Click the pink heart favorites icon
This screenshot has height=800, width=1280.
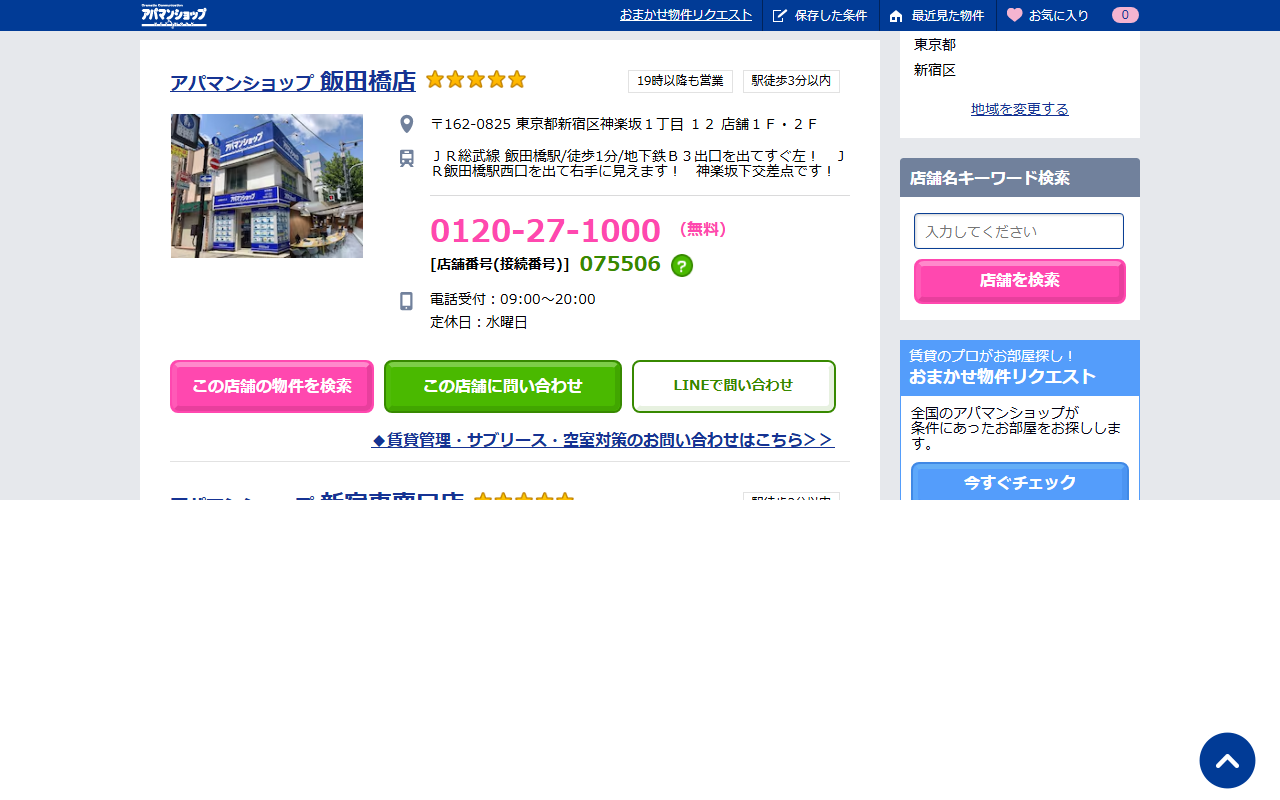1014,15
